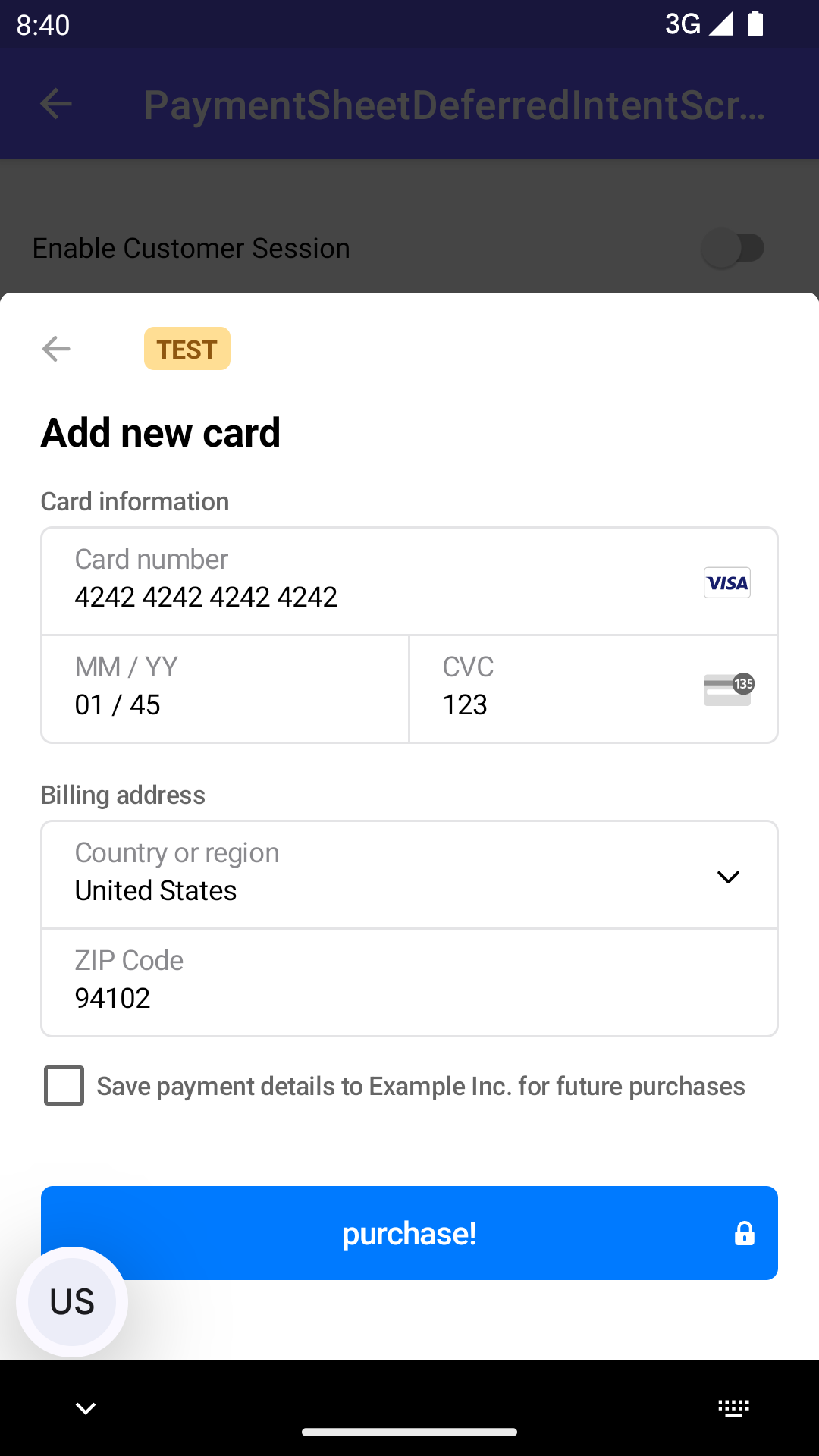Tap the back arrow in payment sheet
This screenshot has width=819, height=1456.
click(x=56, y=349)
